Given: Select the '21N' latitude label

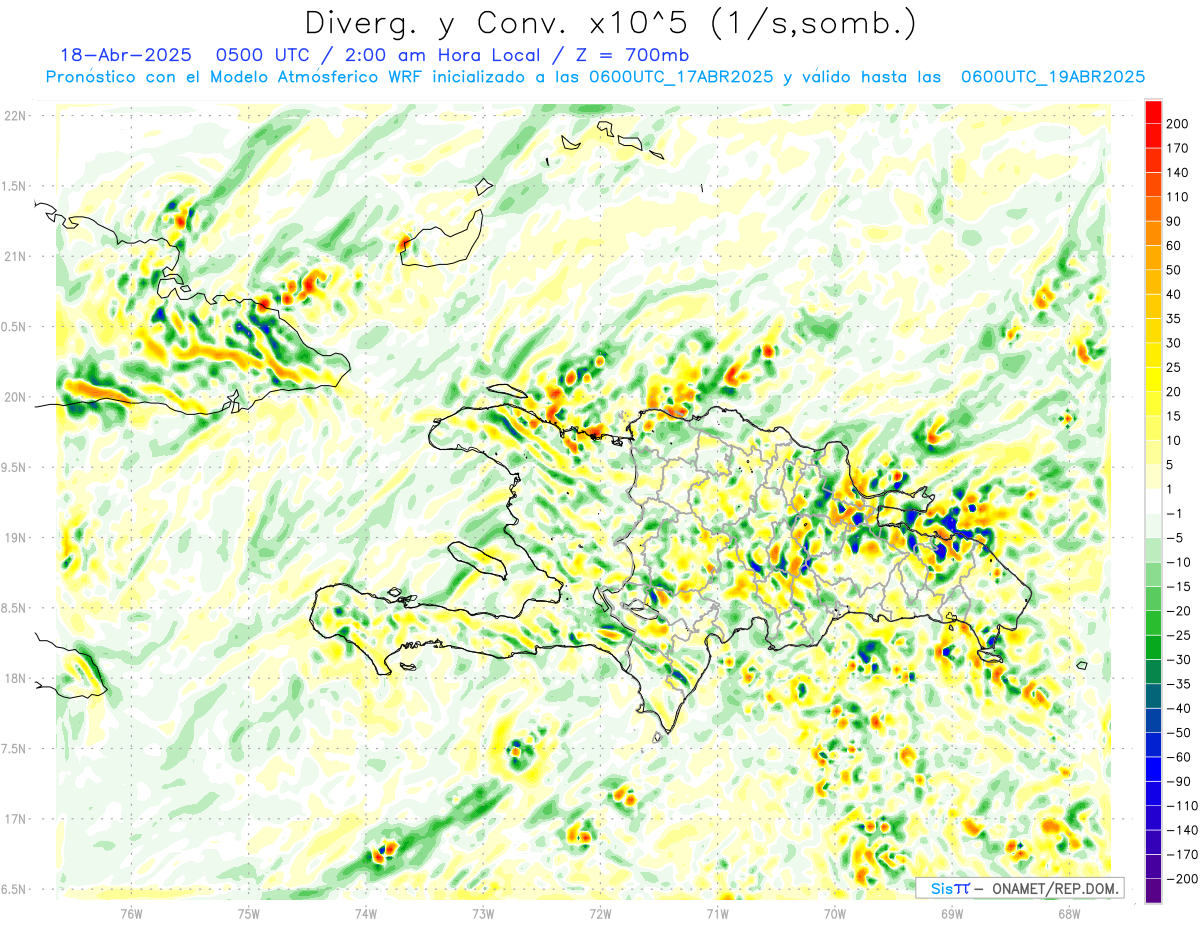Looking at the screenshot, I should pyautogui.click(x=15, y=257).
